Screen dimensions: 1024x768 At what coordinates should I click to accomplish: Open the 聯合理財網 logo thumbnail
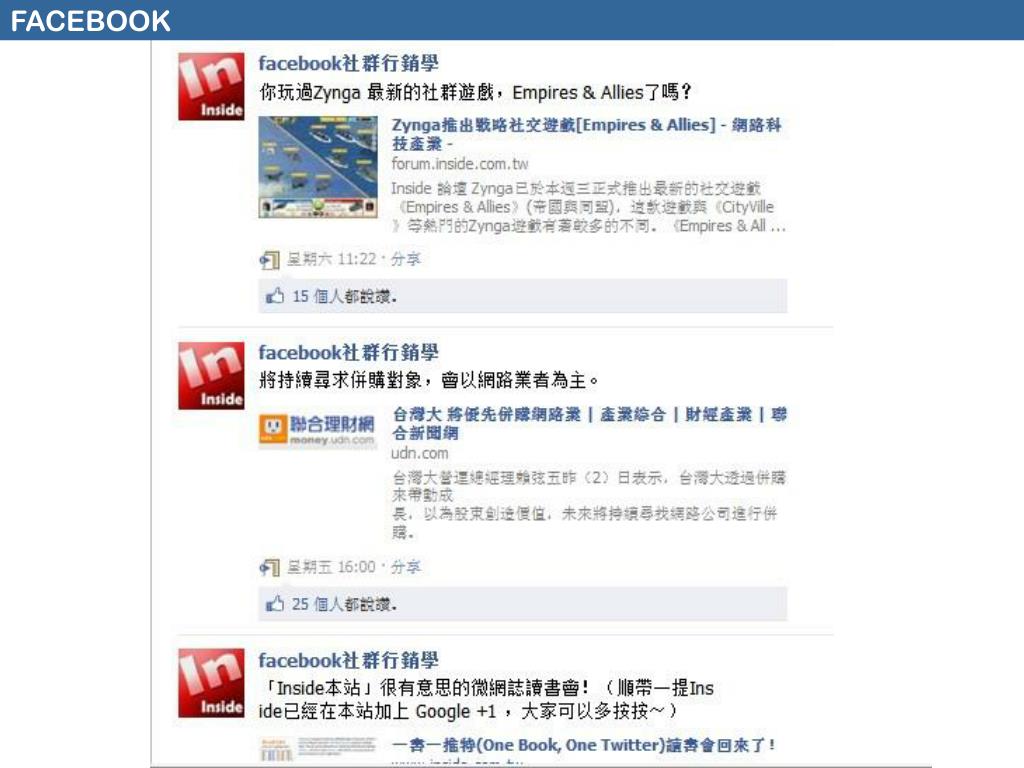pos(318,430)
